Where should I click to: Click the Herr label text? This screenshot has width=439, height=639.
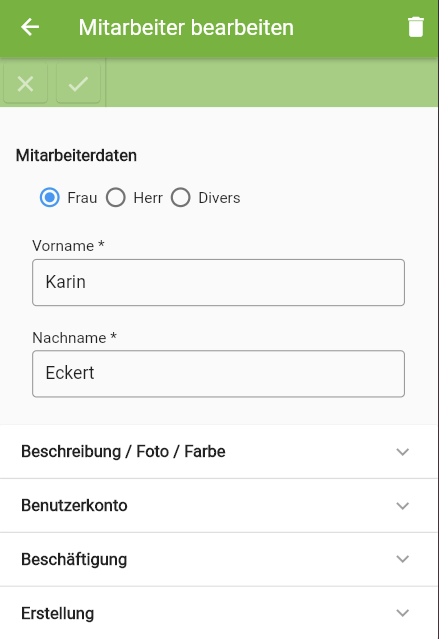pos(148,198)
